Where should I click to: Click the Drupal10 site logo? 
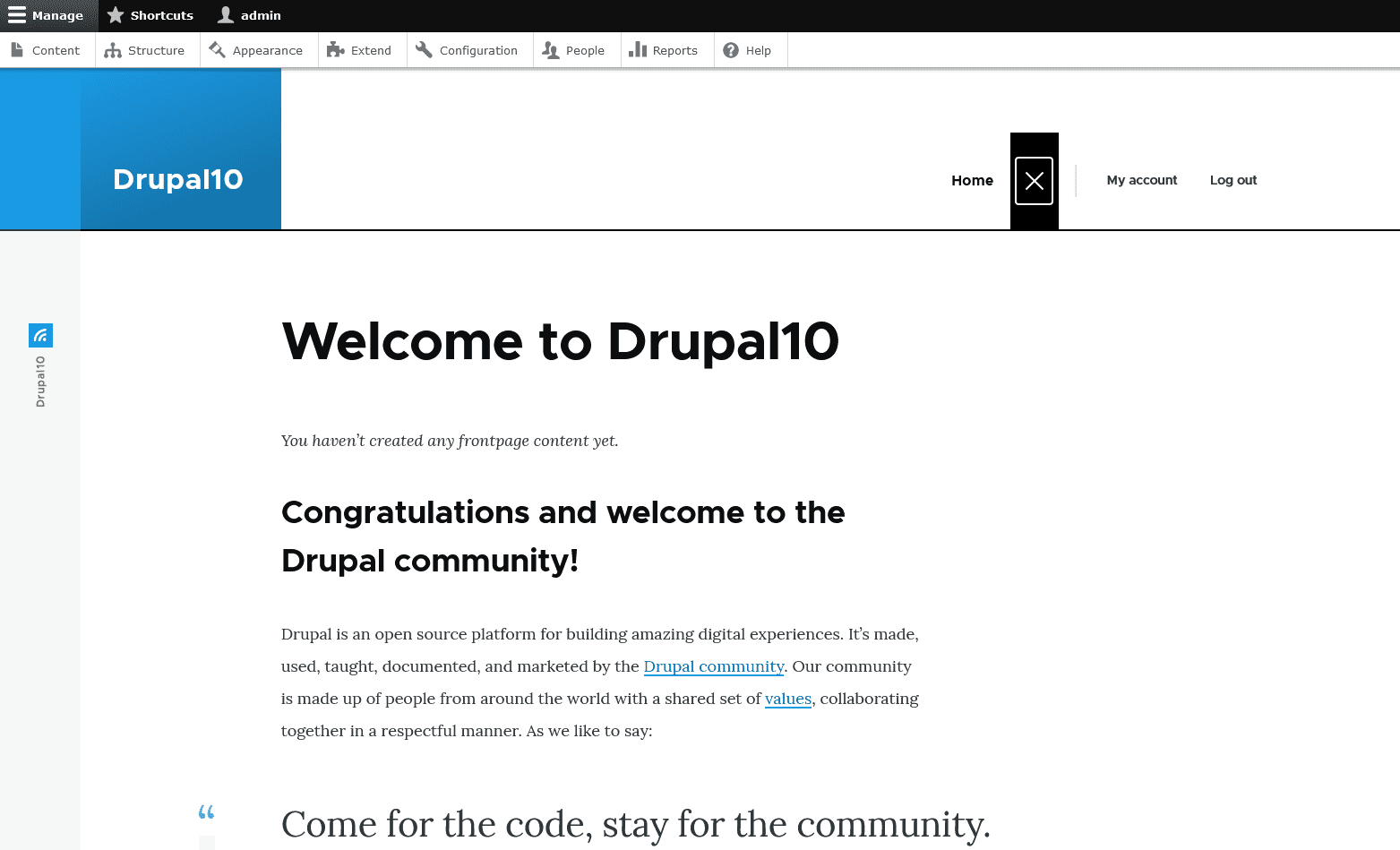coord(177,179)
